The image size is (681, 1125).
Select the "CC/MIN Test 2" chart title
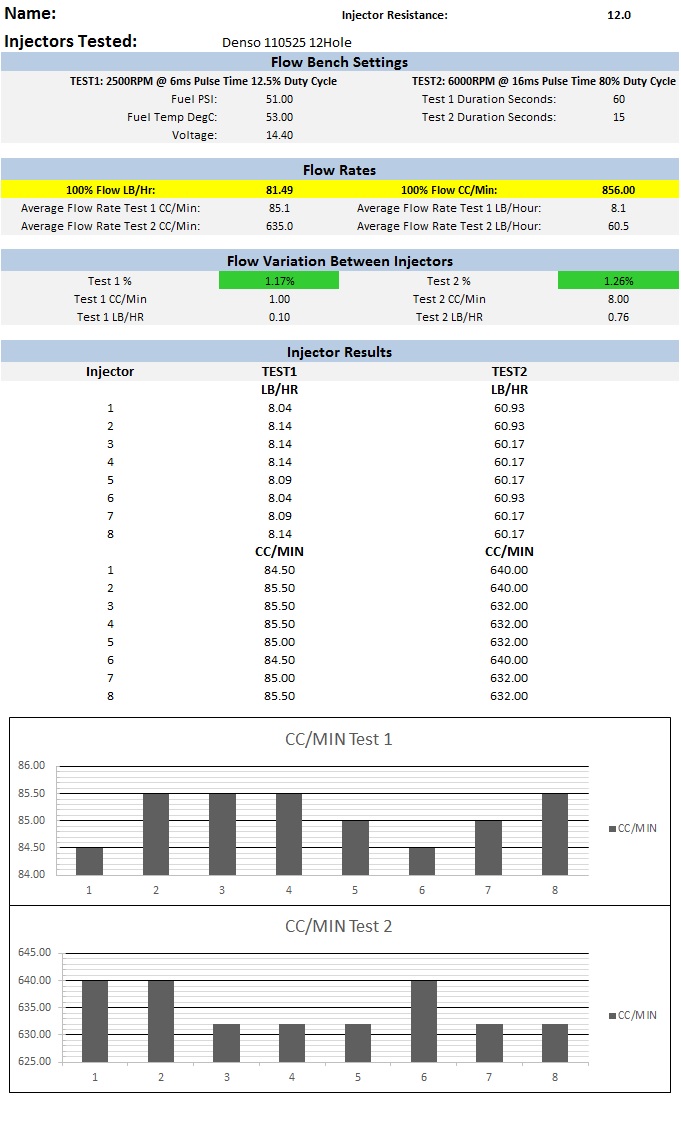pyautogui.click(x=339, y=926)
